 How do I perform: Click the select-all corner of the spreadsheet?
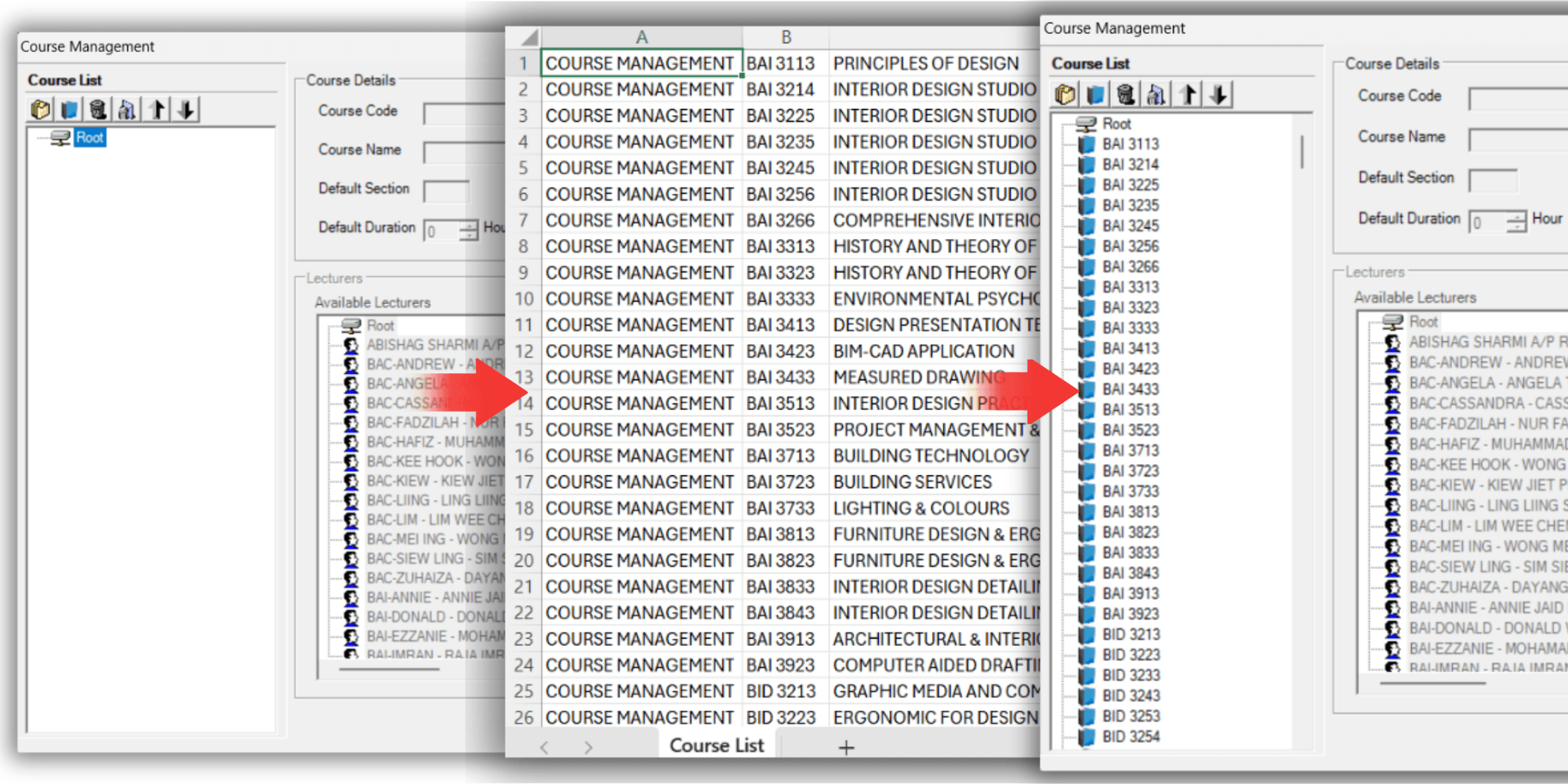pos(524,37)
